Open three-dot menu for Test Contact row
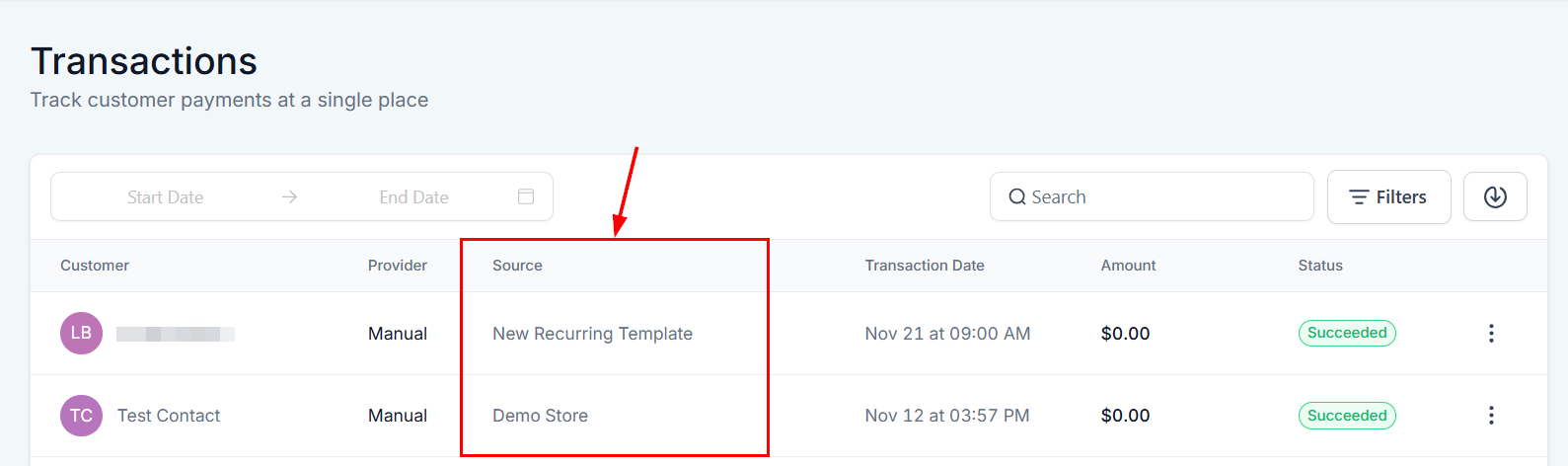Image resolution: width=1568 pixels, height=466 pixels. (1491, 416)
